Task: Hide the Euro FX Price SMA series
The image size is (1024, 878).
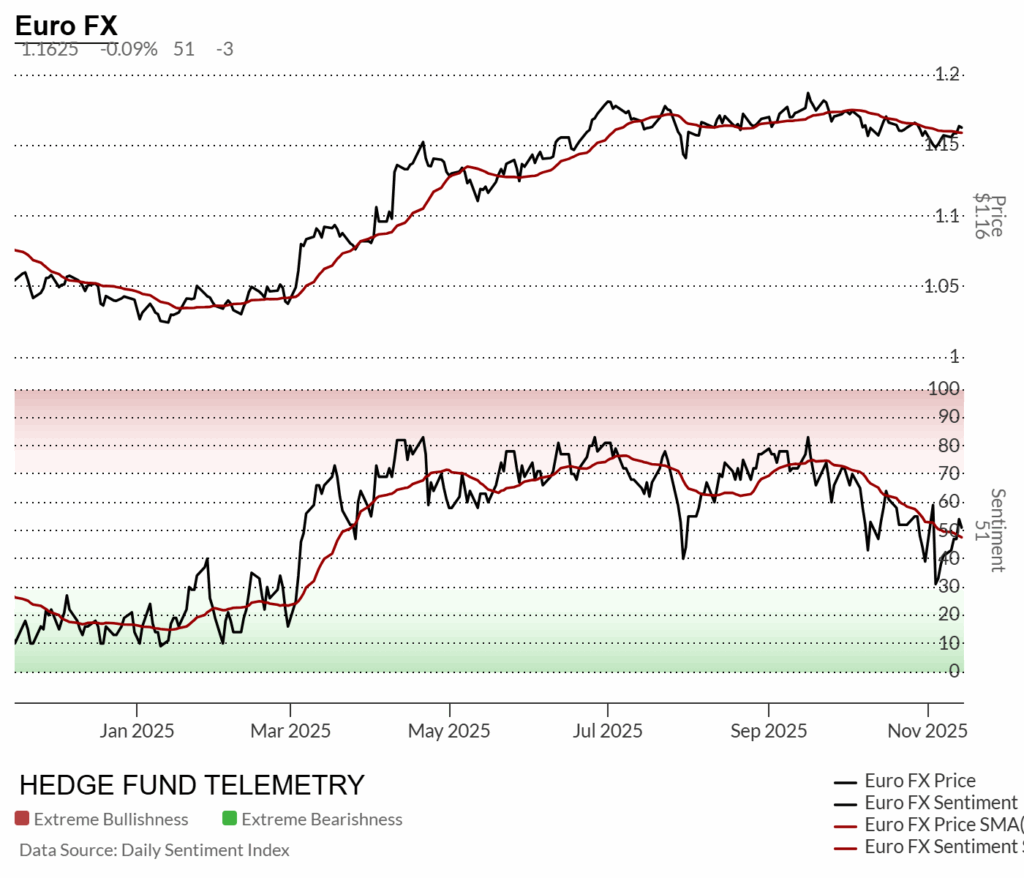Action: pyautogui.click(x=940, y=824)
